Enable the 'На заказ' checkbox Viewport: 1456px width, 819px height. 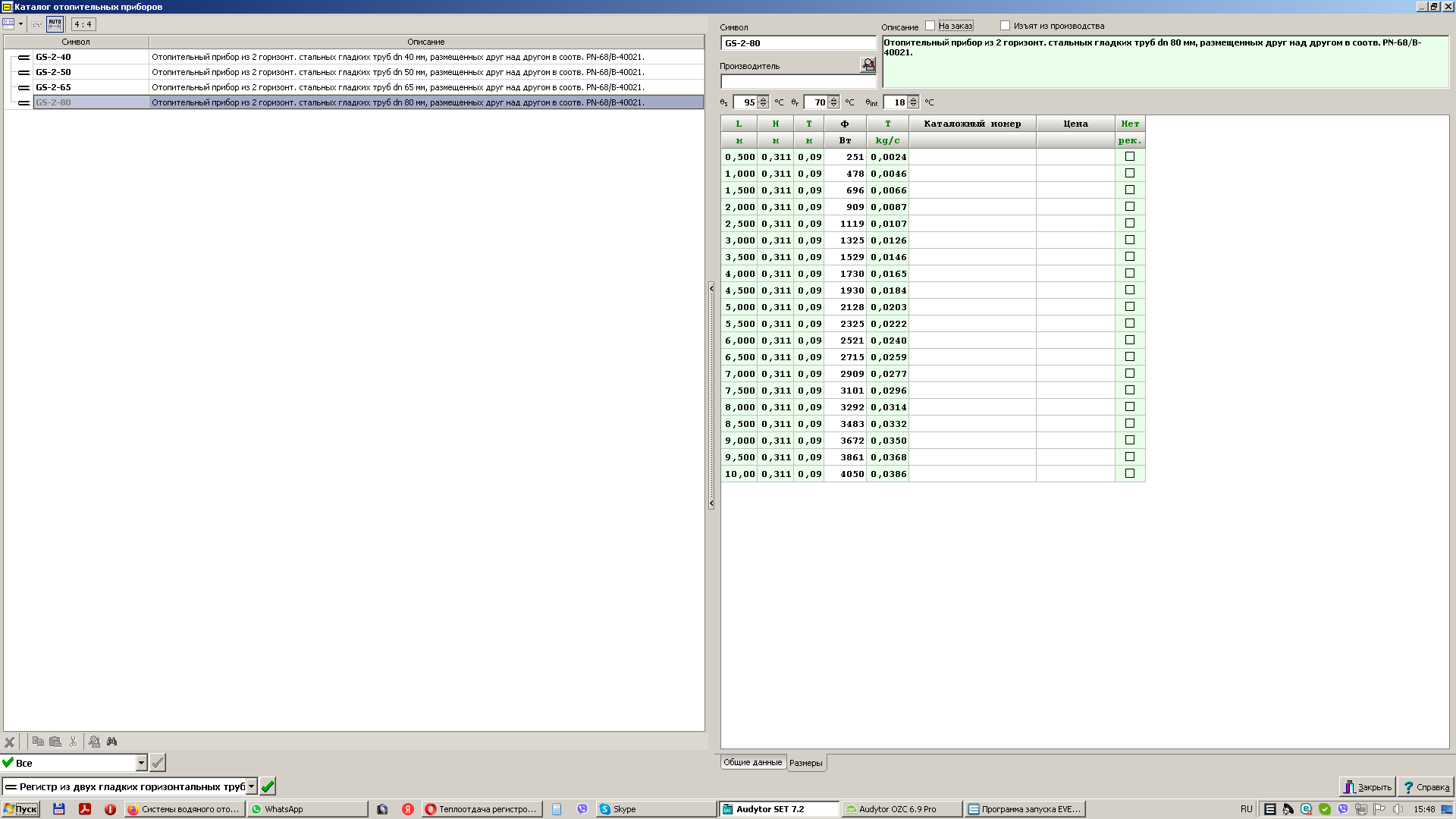point(930,26)
